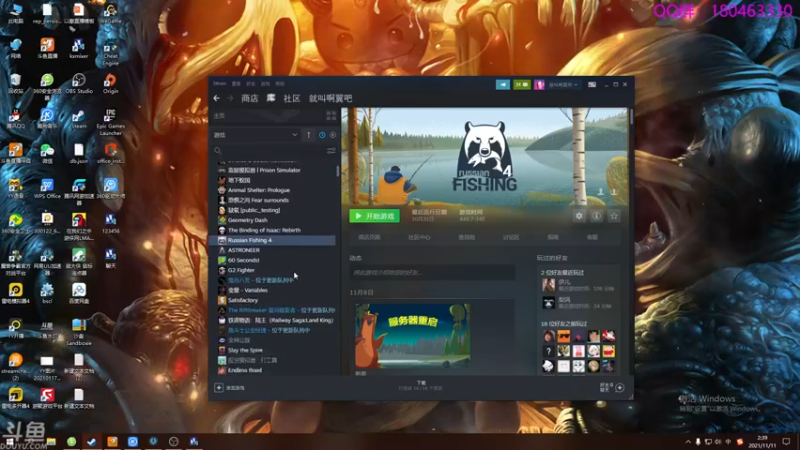The height and width of the screenshot is (450, 800).
Task: Open game settings gear icon
Action: pos(579,216)
